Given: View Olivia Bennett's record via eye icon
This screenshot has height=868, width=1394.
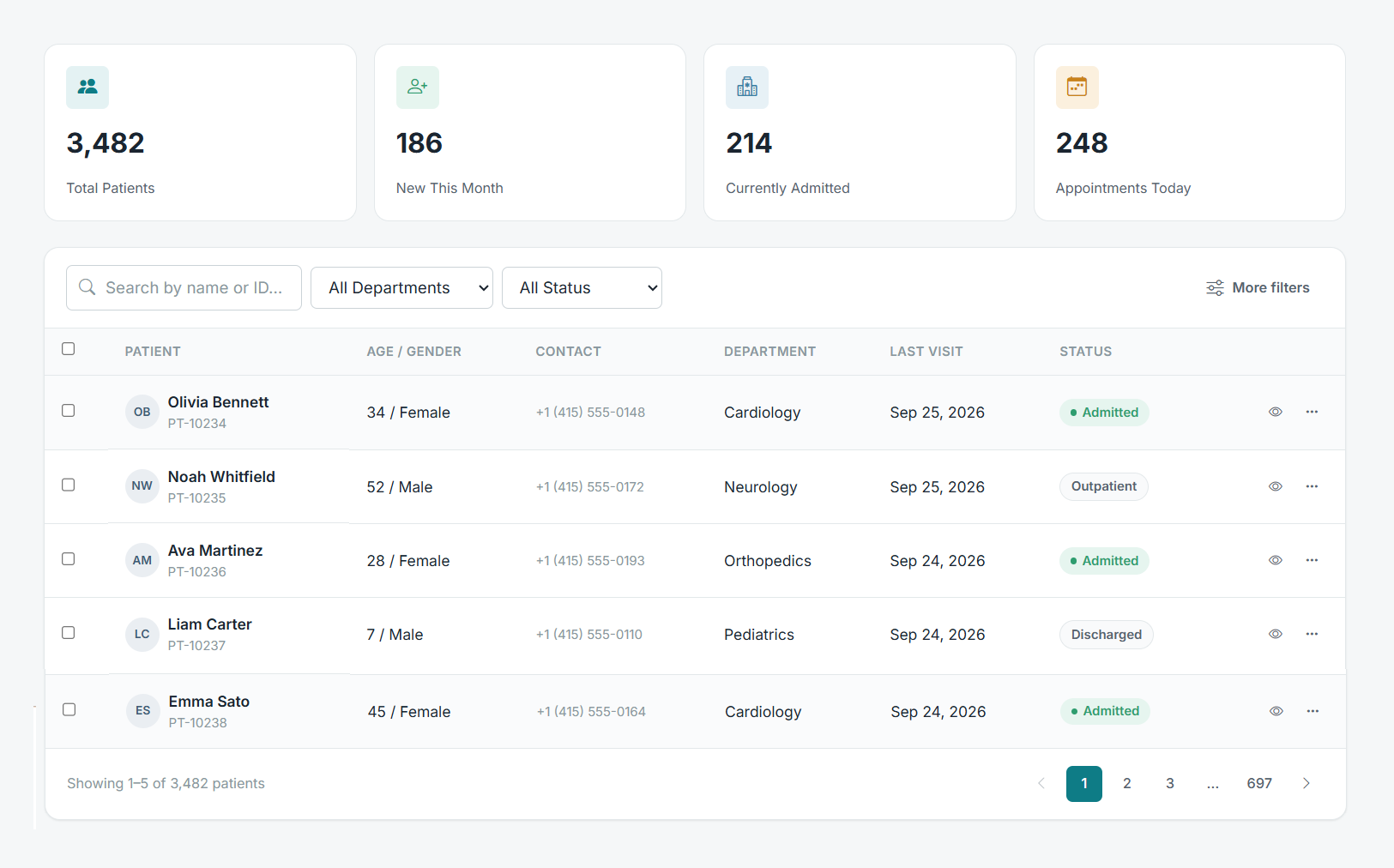Looking at the screenshot, I should pos(1276,412).
